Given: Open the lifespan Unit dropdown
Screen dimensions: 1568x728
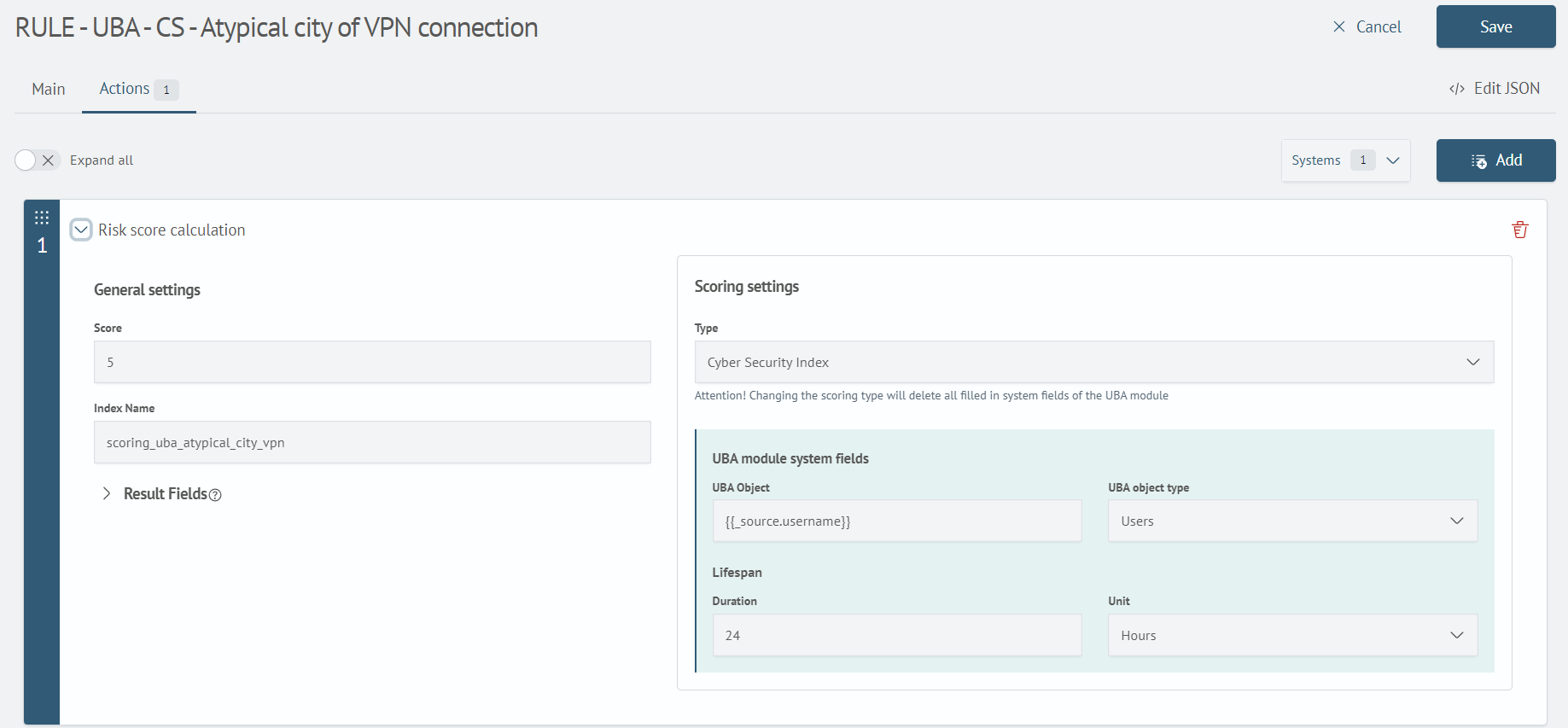Looking at the screenshot, I should click(1292, 635).
